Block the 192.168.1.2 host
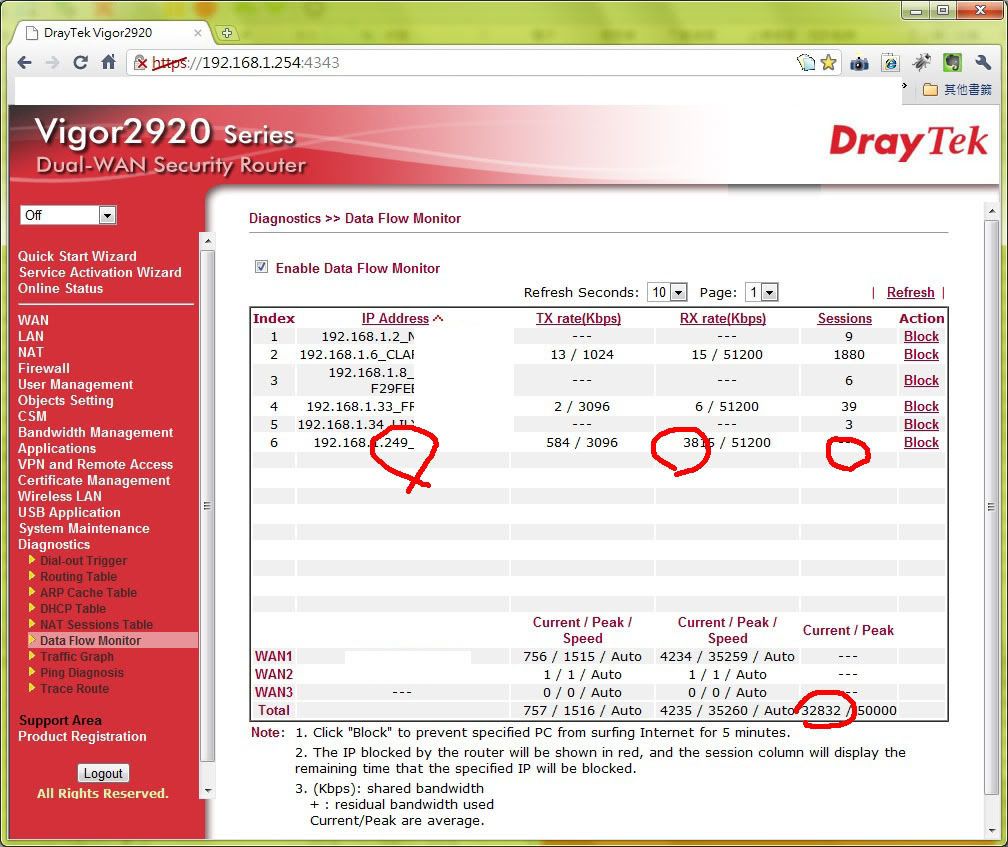Viewport: 1008px width, 847px height. (x=921, y=336)
